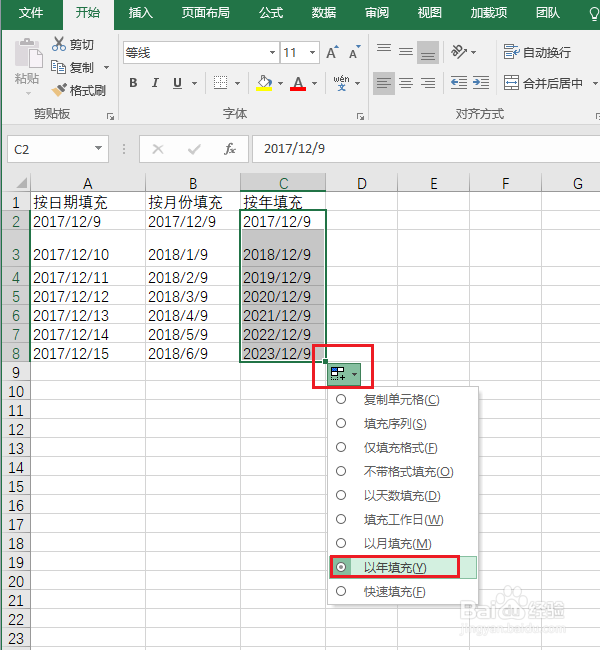Toggle Bold formatting
Viewport: 600px width, 650px height.
(133, 83)
